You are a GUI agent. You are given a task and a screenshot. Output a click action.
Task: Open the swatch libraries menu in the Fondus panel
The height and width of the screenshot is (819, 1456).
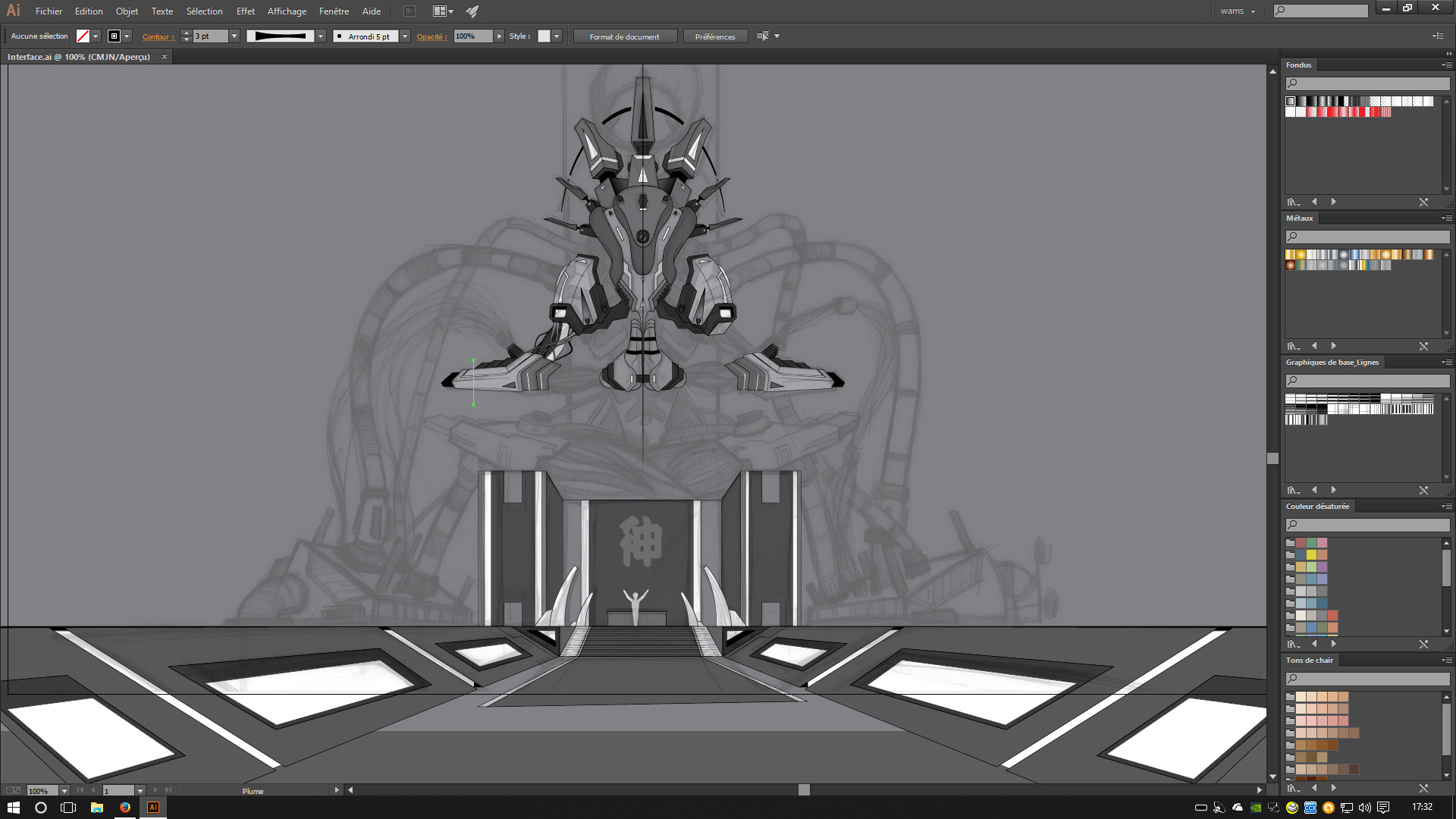coord(1293,202)
